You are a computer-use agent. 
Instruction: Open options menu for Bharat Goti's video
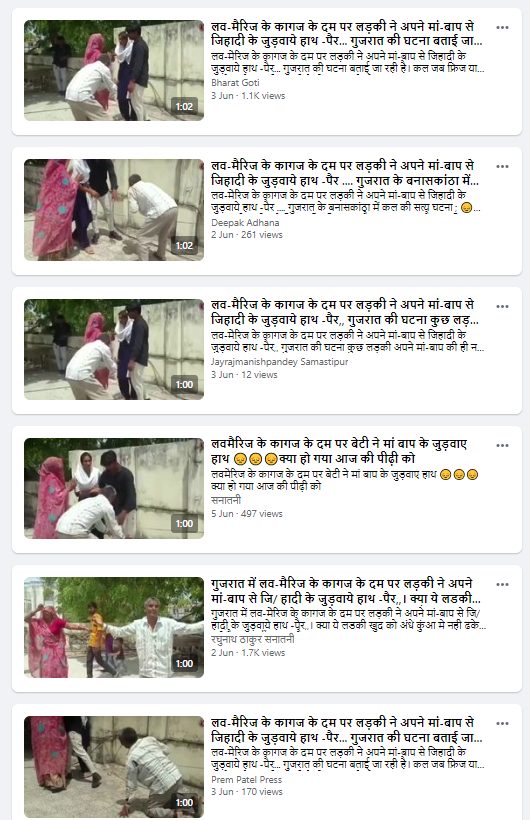tap(502, 28)
